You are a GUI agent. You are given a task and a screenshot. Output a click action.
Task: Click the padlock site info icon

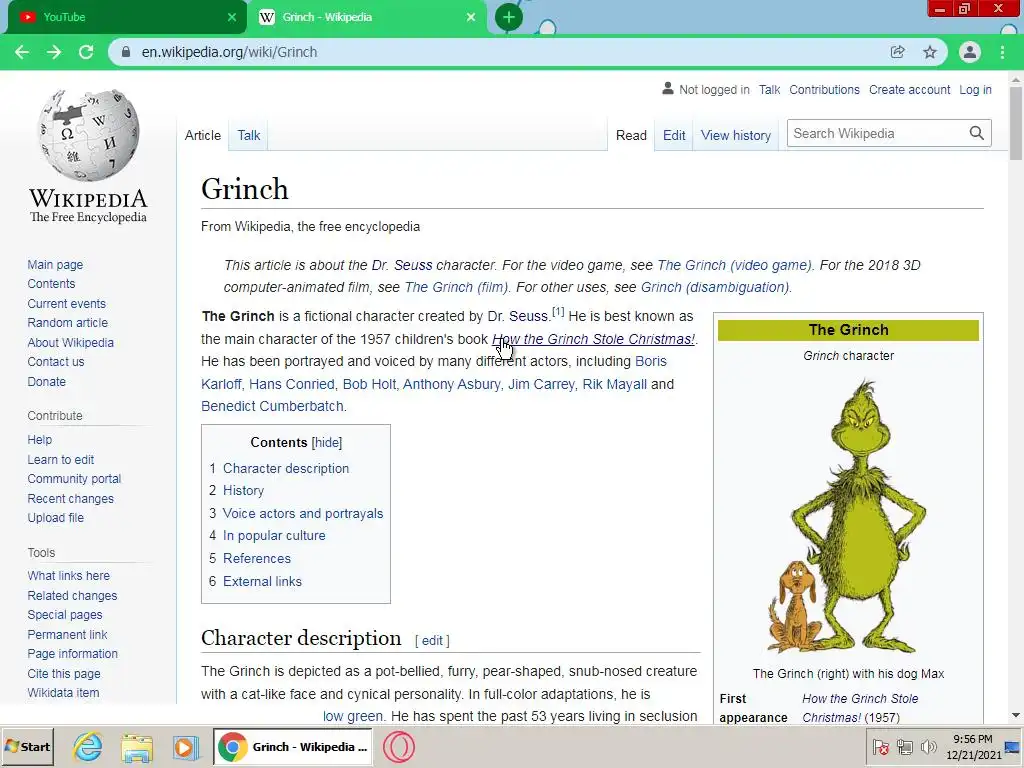pyautogui.click(x=127, y=52)
